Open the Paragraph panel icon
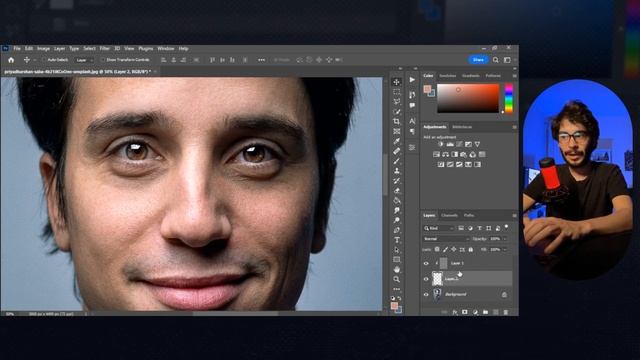This screenshot has height=360, width=640. (412, 131)
